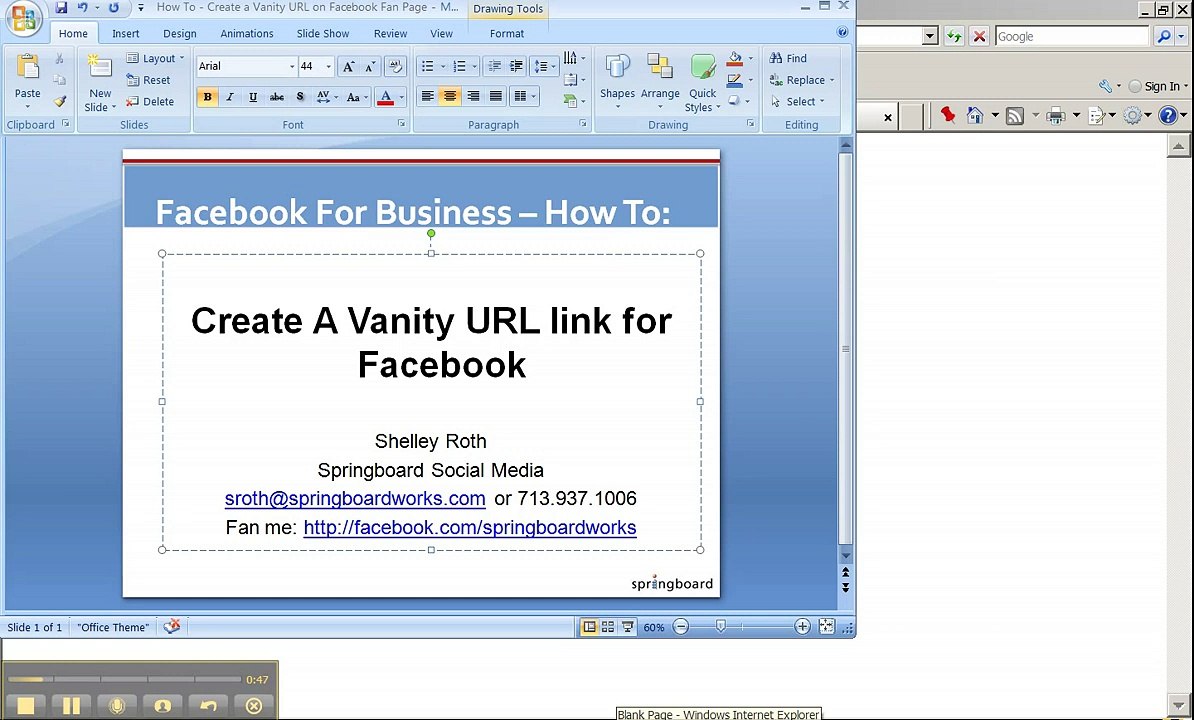Click the Shape Fill paint bucket

(735, 59)
